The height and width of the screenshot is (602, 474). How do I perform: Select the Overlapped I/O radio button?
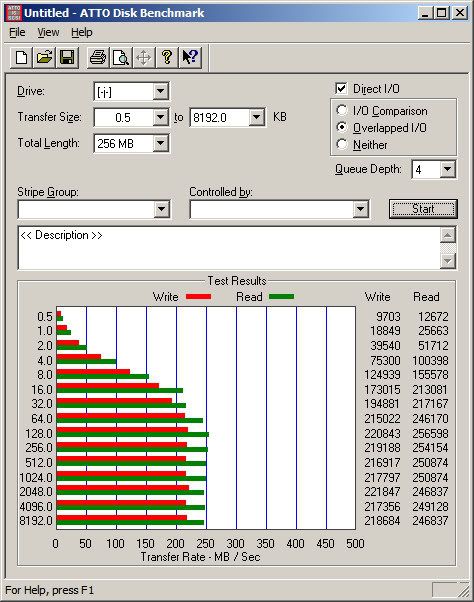click(x=341, y=127)
